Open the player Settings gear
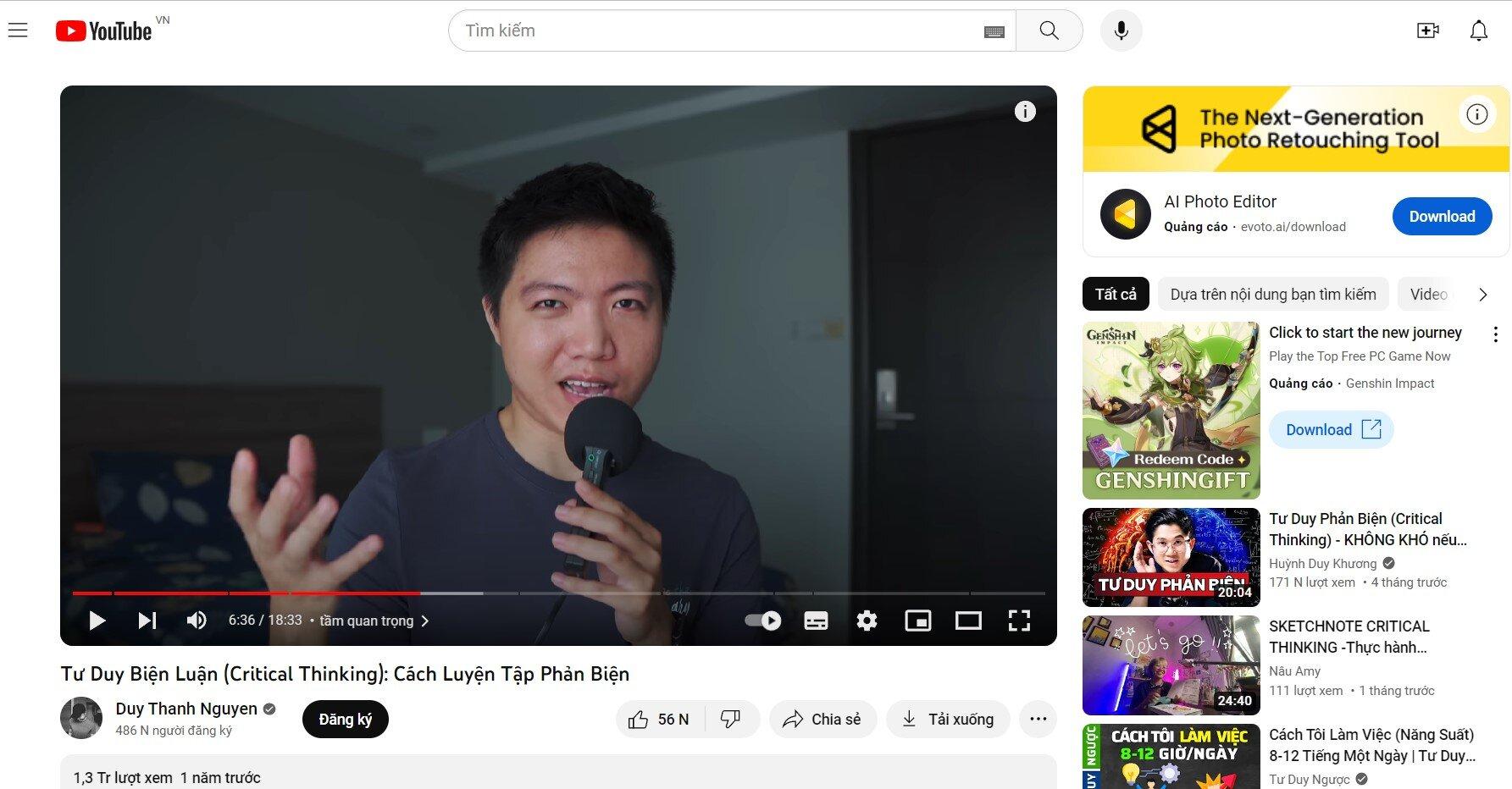The image size is (1512, 789). pos(867,621)
